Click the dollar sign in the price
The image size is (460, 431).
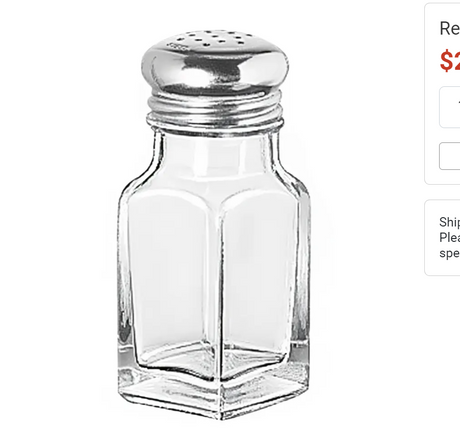click(446, 61)
